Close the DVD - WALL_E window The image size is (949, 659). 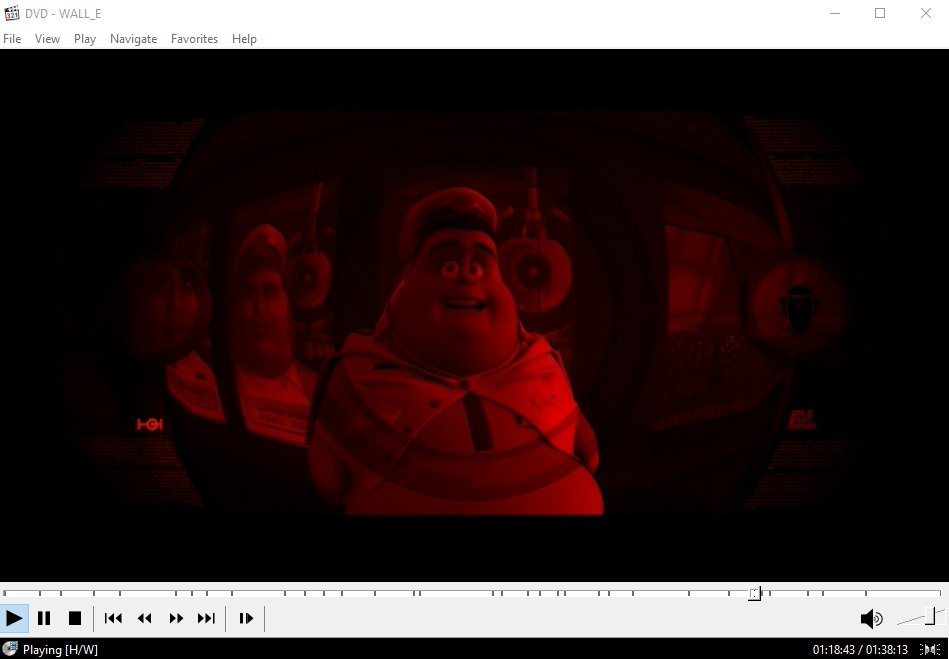coord(925,13)
